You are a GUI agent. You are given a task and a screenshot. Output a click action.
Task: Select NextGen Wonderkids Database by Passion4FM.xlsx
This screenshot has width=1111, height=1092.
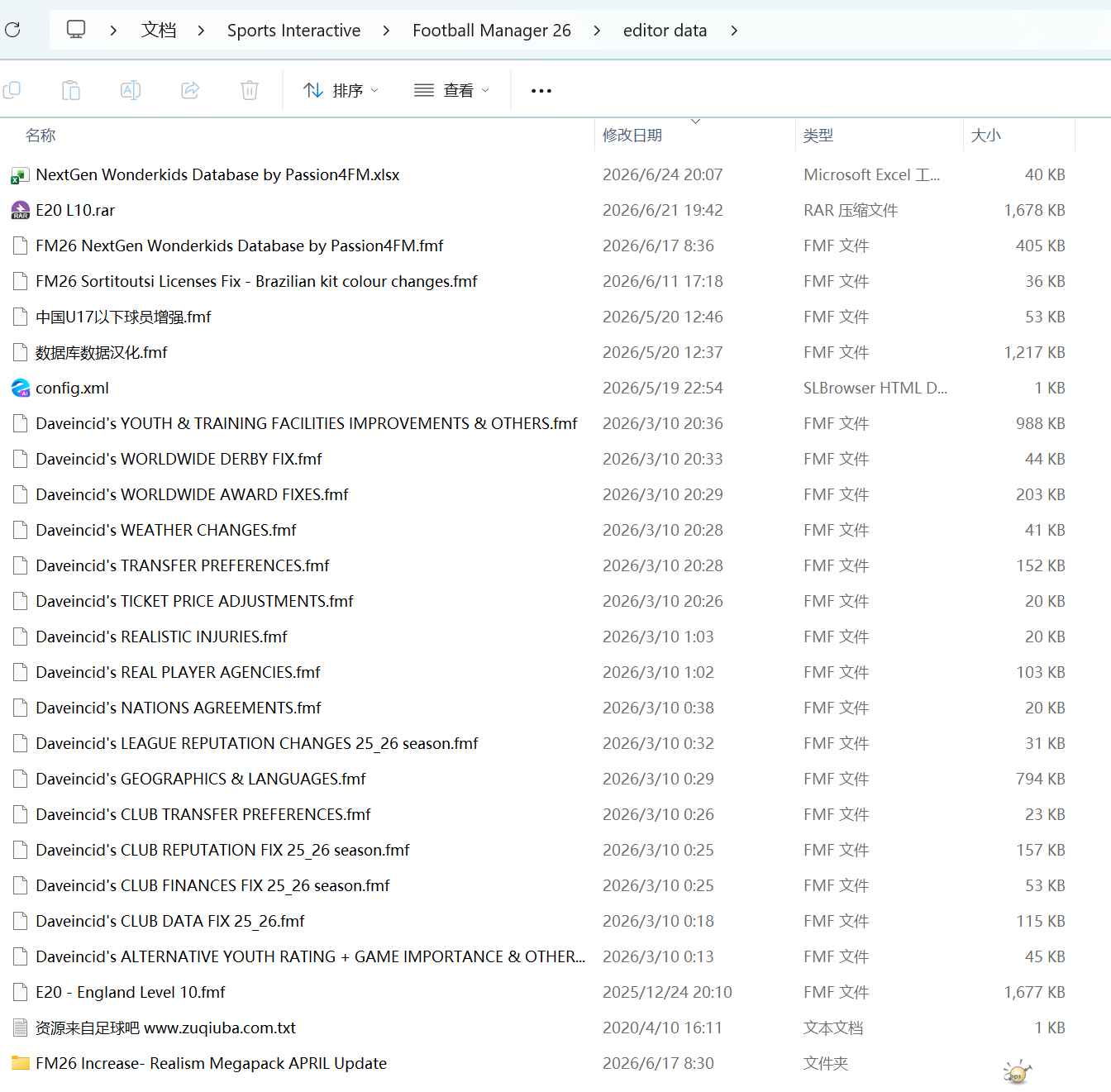217,175
